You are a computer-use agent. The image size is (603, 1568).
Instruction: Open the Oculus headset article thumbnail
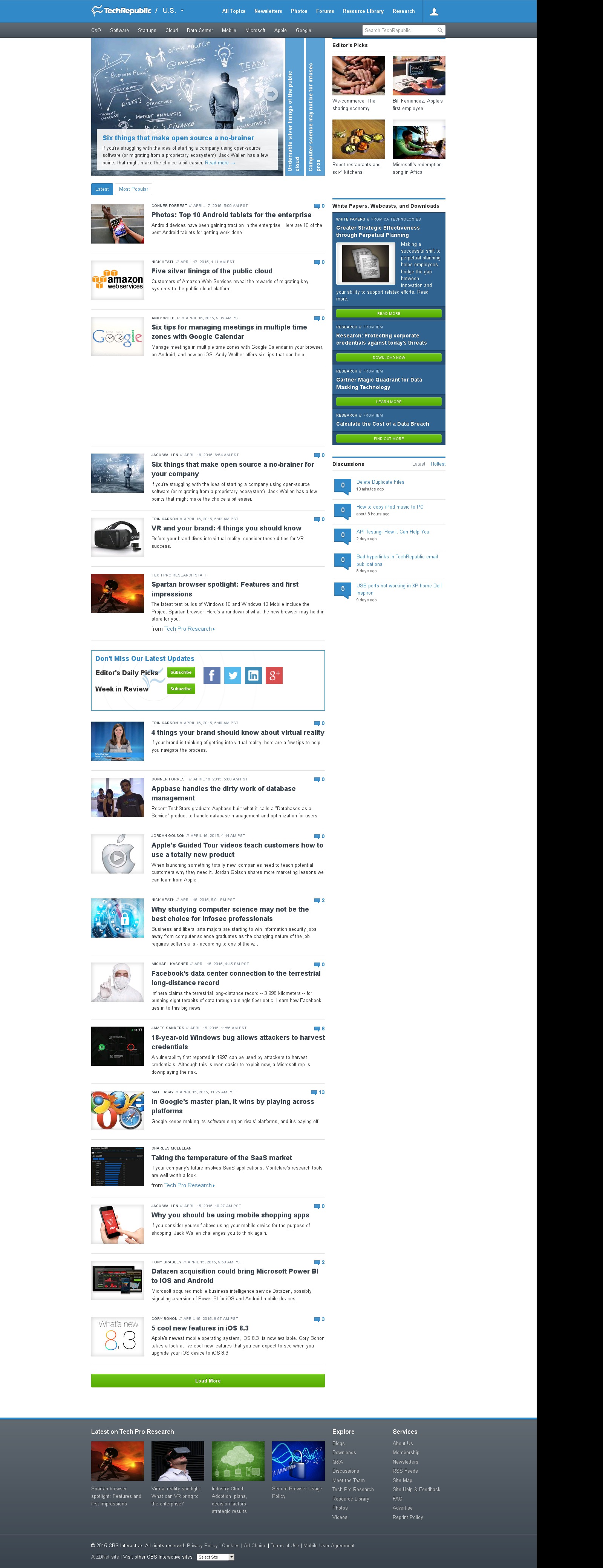tap(118, 537)
